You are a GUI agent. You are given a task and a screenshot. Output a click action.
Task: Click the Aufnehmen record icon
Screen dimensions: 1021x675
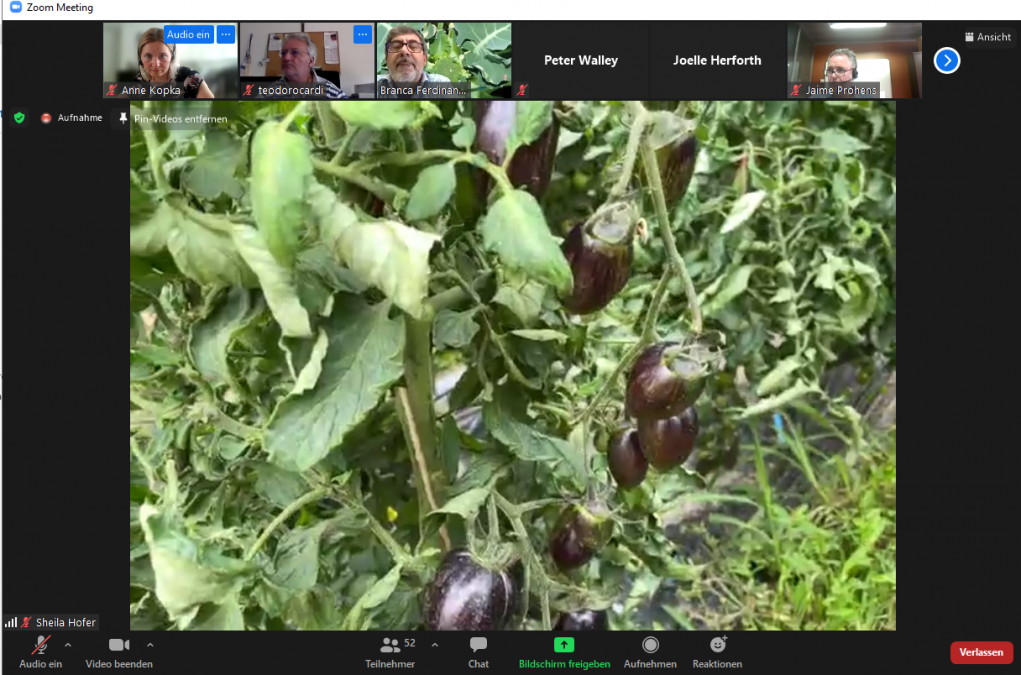[x=650, y=646]
